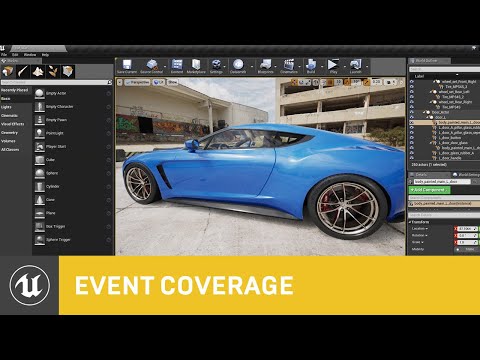Toggle visibility eye for wheel_set_Rear_Left

coord(412,92)
